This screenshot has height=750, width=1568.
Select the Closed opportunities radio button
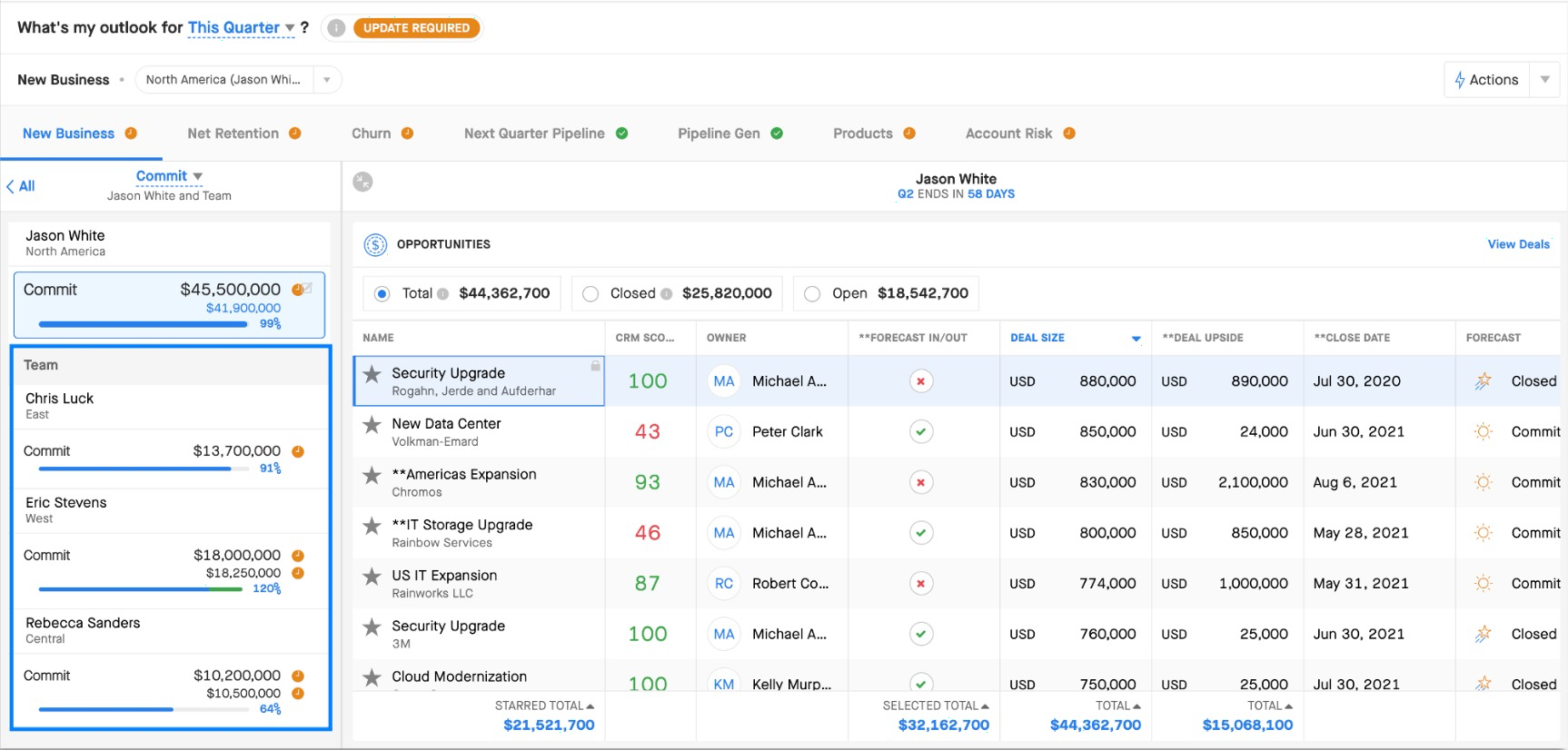click(590, 293)
